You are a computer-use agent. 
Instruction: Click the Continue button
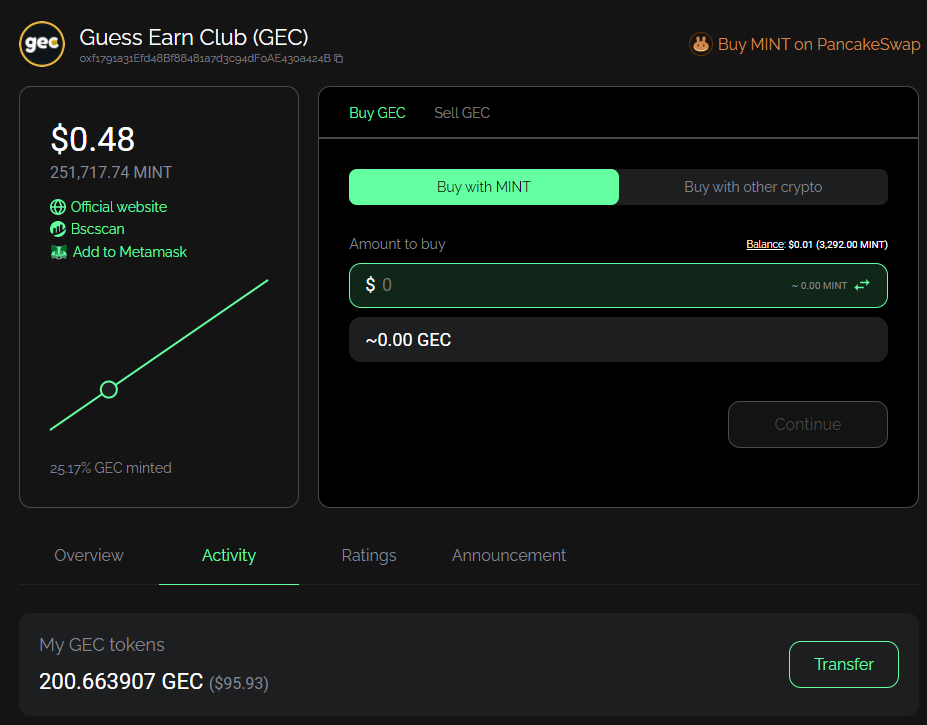808,425
